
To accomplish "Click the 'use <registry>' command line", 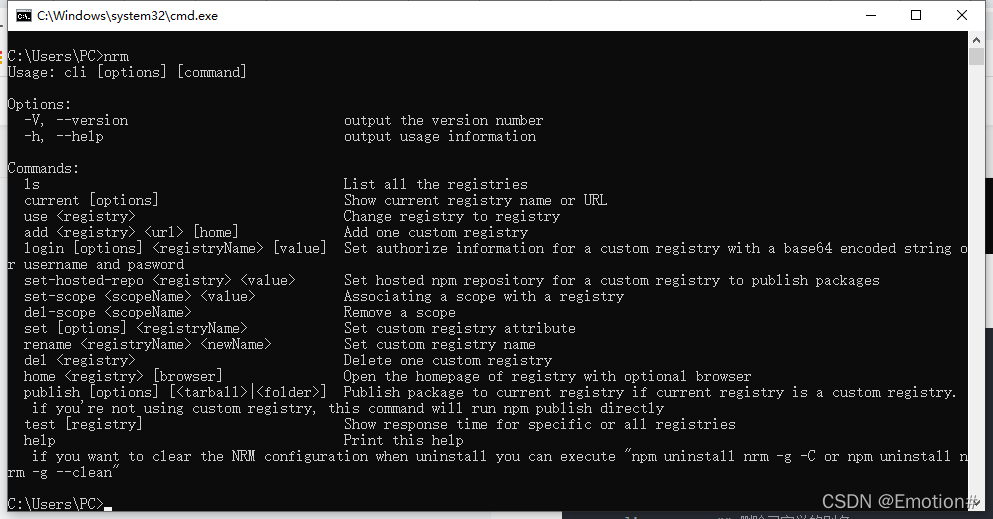I will pyautogui.click(x=80, y=216).
